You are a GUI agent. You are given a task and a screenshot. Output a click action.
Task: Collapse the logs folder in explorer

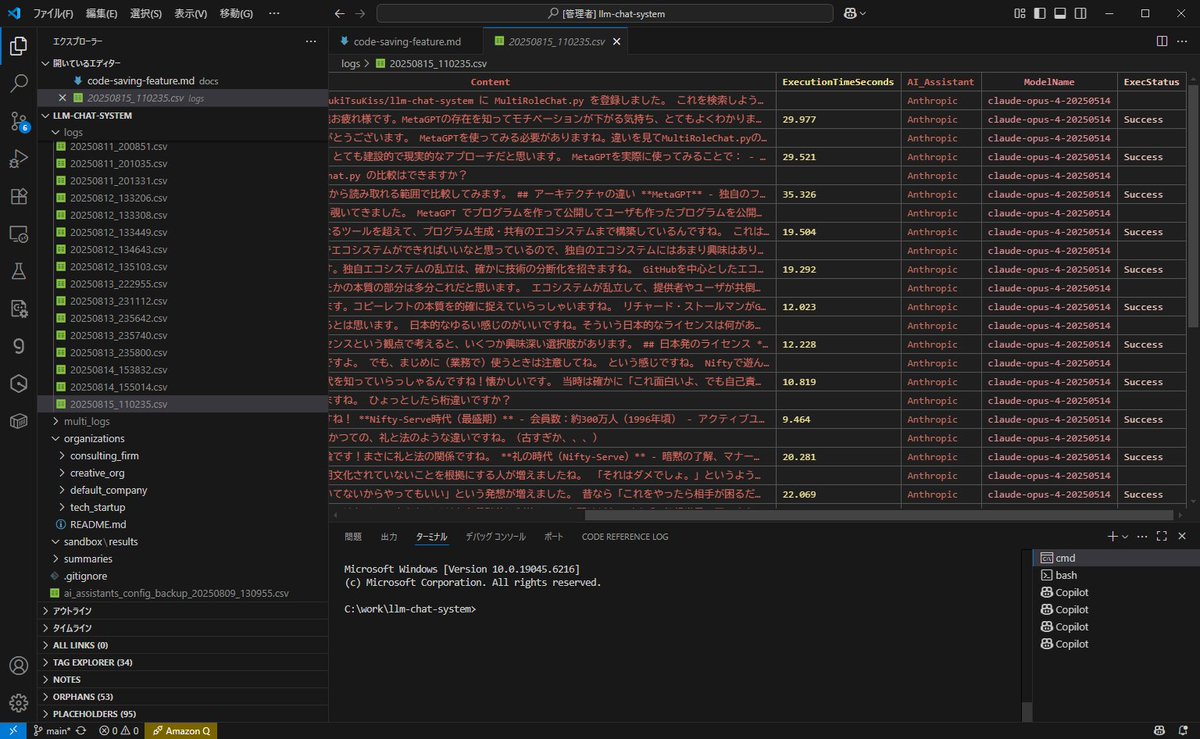(73, 132)
